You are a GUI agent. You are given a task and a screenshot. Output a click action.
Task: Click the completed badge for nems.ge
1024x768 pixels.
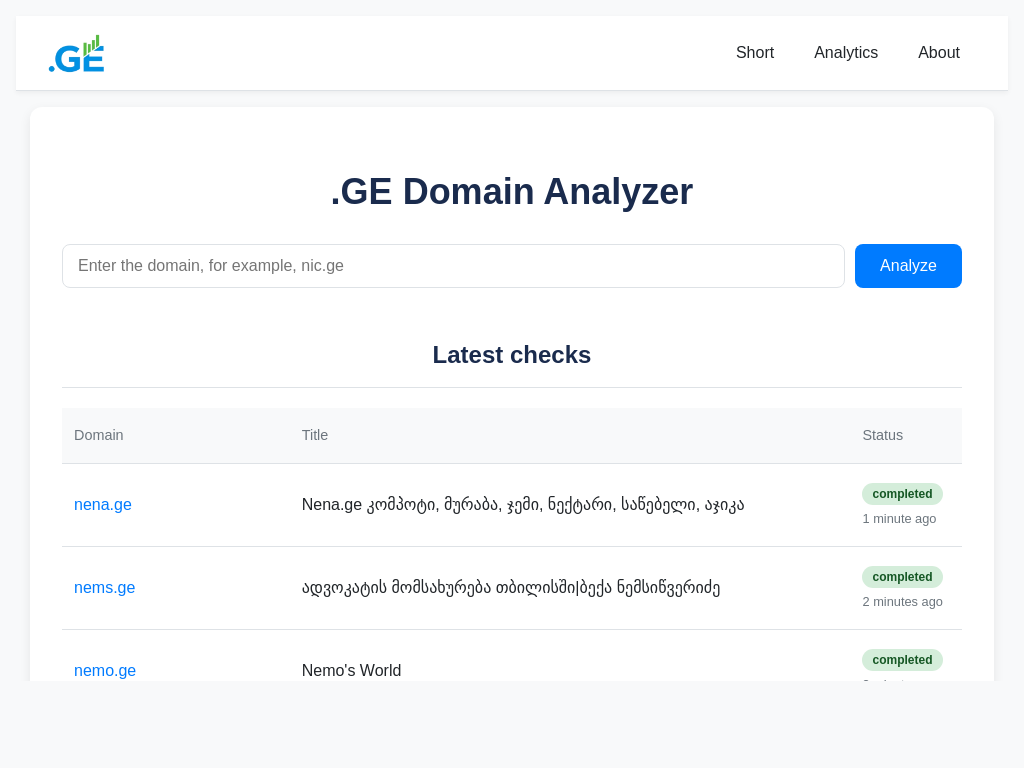coord(902,577)
